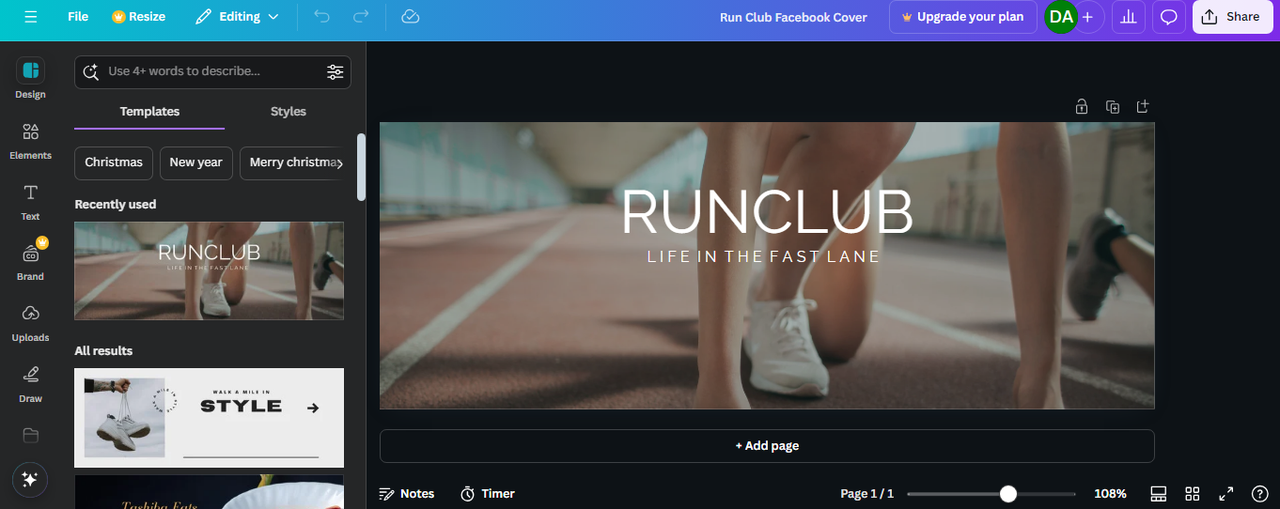Click the Add page button

pos(767,446)
